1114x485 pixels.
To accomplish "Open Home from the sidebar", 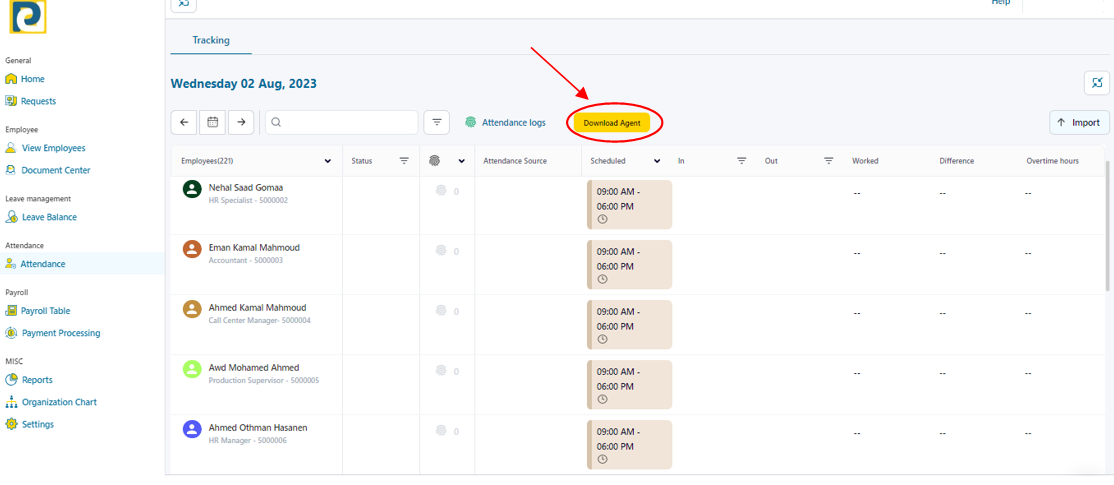I will pyautogui.click(x=33, y=79).
